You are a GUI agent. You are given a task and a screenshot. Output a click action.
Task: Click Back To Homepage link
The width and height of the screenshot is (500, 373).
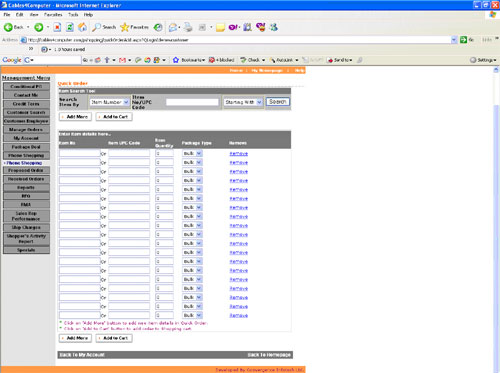pyautogui.click(x=269, y=355)
